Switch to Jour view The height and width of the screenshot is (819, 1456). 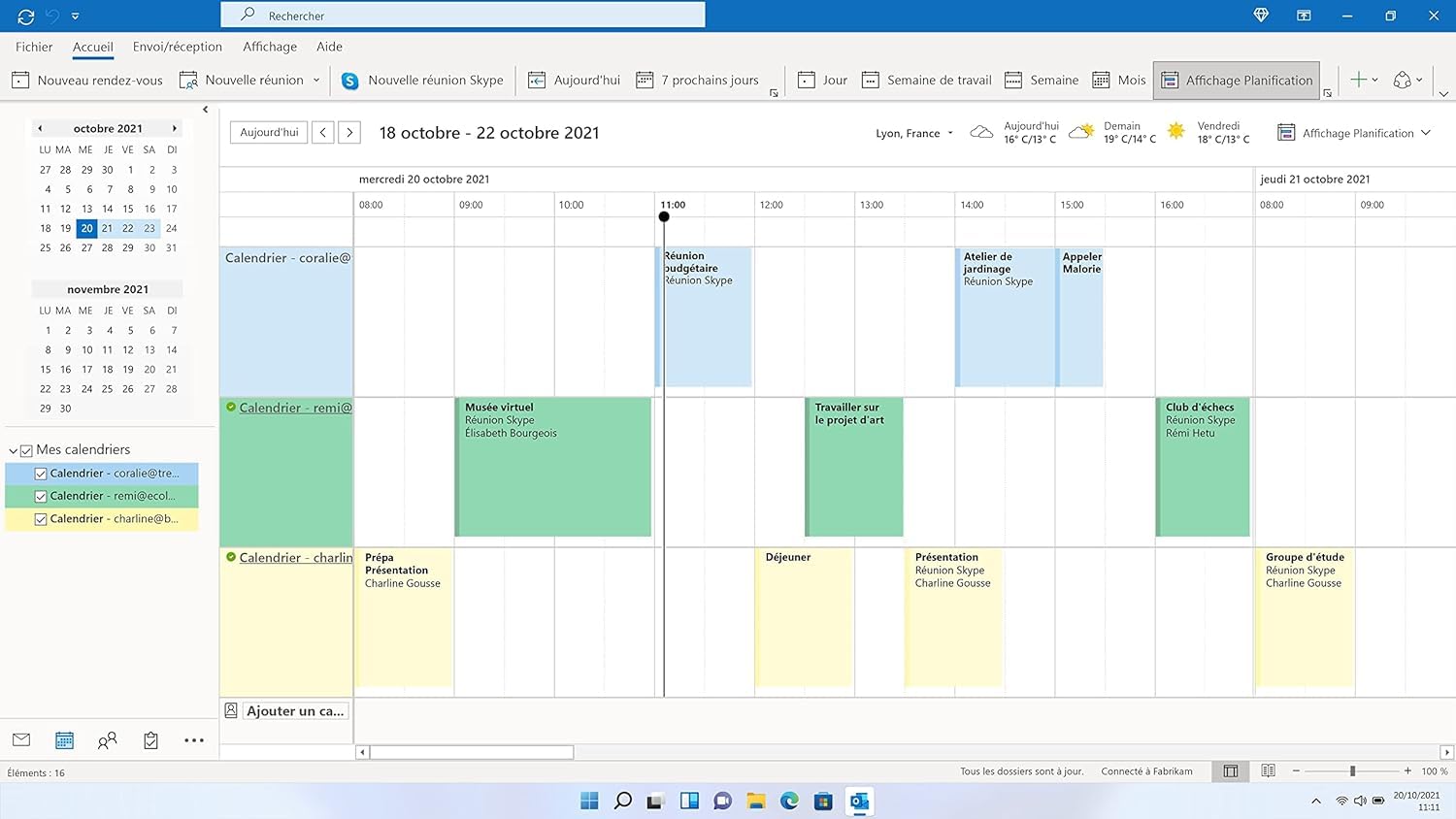pyautogui.click(x=822, y=81)
